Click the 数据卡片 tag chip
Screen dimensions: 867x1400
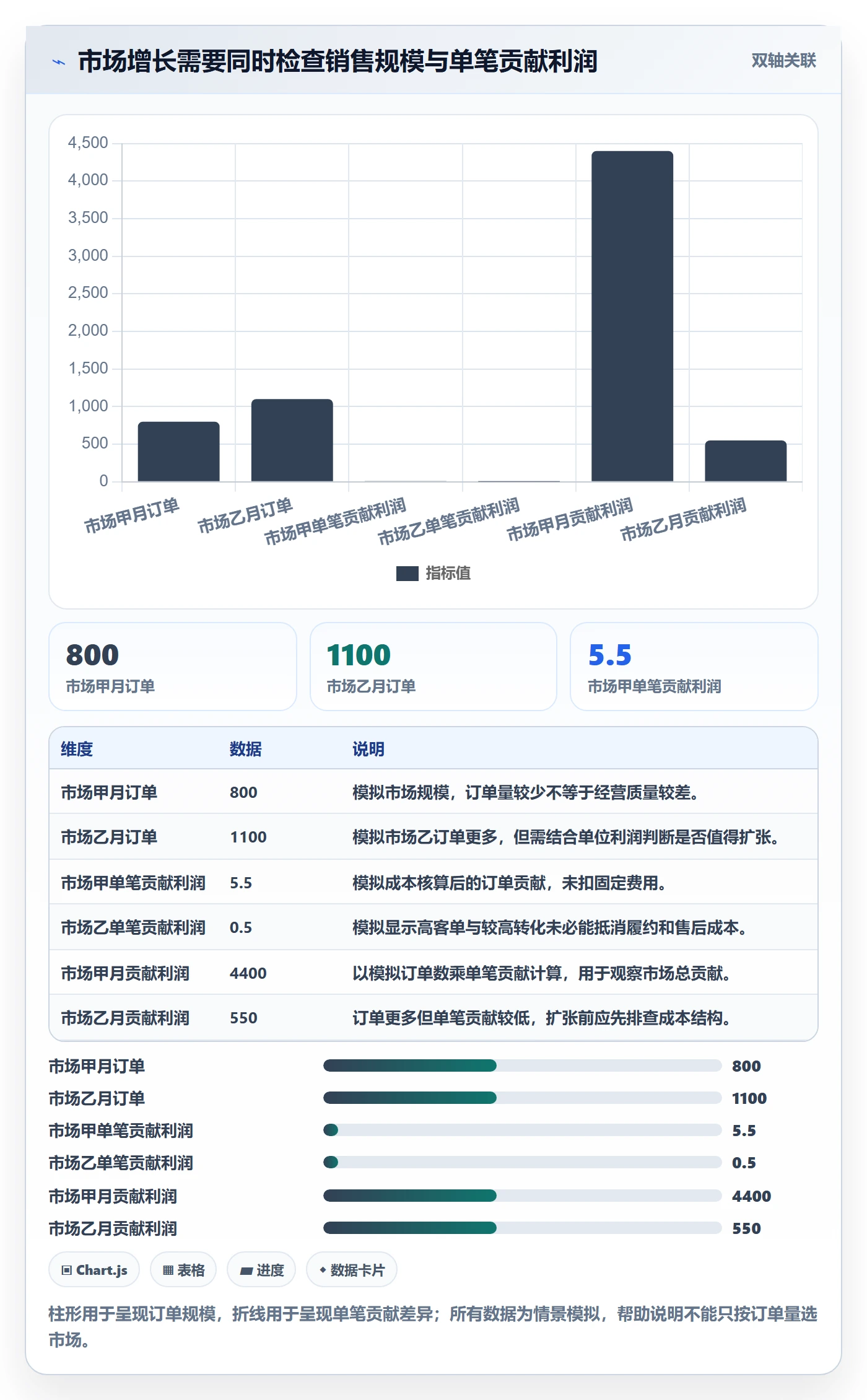coord(352,1270)
